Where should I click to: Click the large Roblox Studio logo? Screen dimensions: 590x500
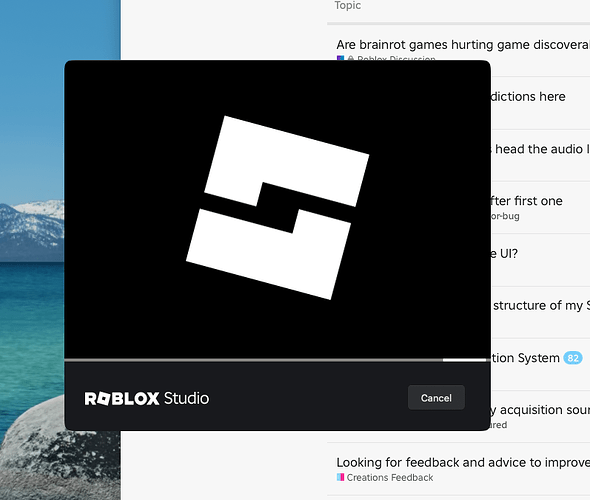(278, 207)
